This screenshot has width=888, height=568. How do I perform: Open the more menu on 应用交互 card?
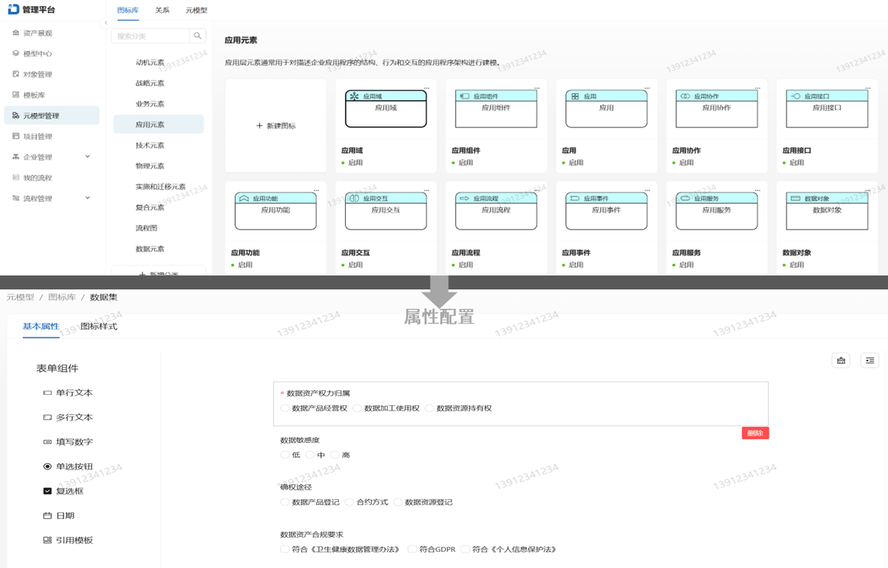[426, 190]
